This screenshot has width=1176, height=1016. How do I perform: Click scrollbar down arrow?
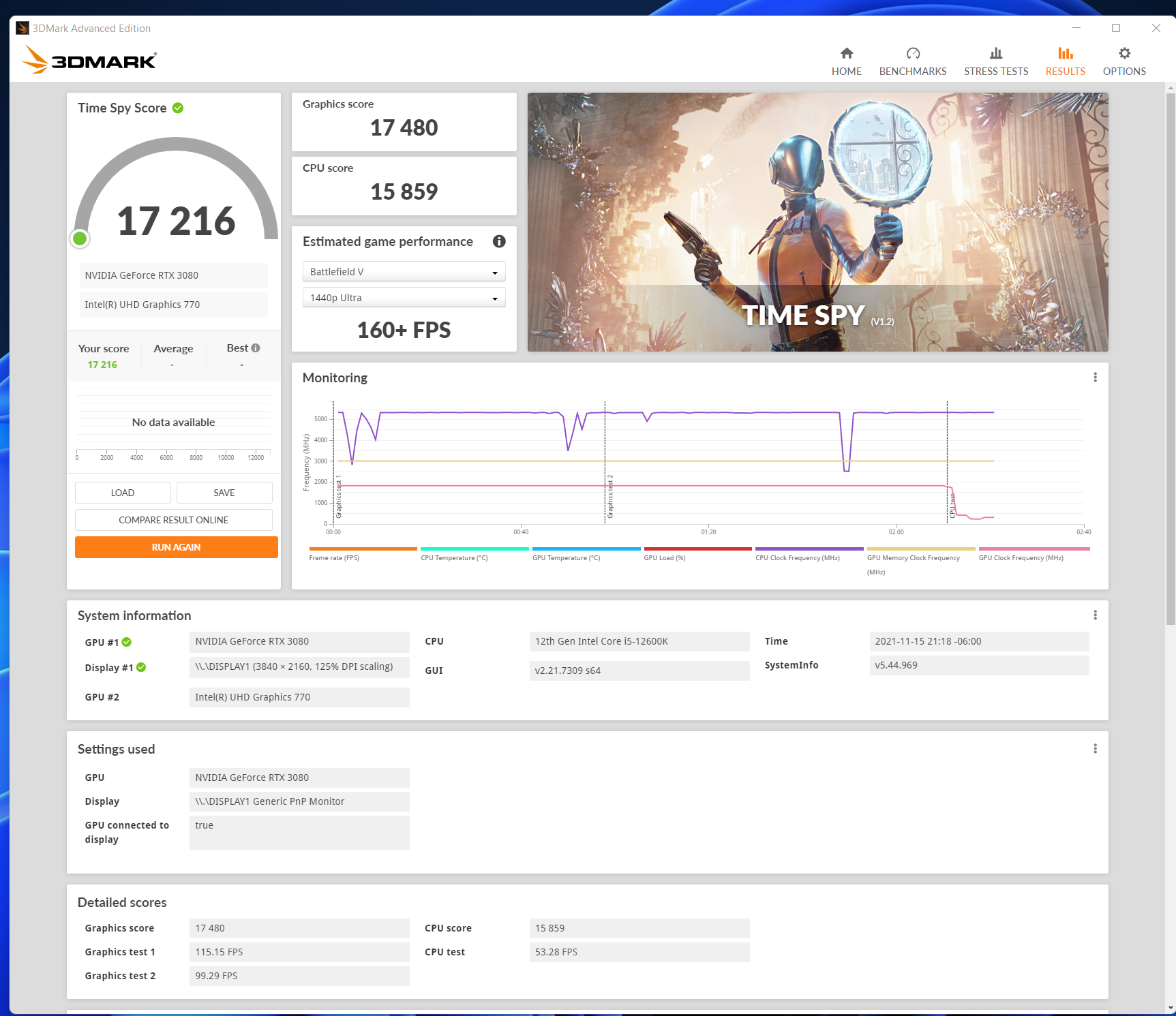pyautogui.click(x=1171, y=1007)
